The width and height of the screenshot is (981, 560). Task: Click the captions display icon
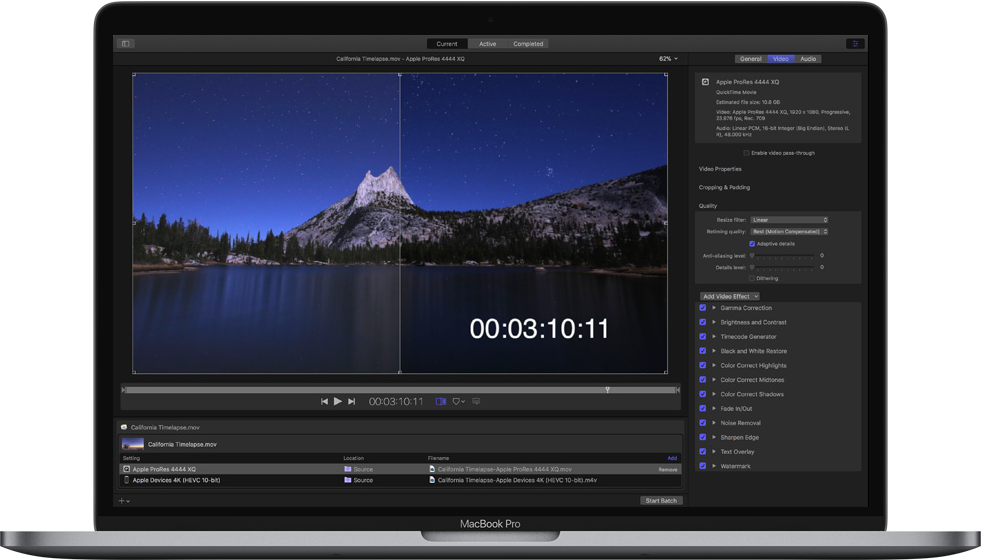click(476, 401)
